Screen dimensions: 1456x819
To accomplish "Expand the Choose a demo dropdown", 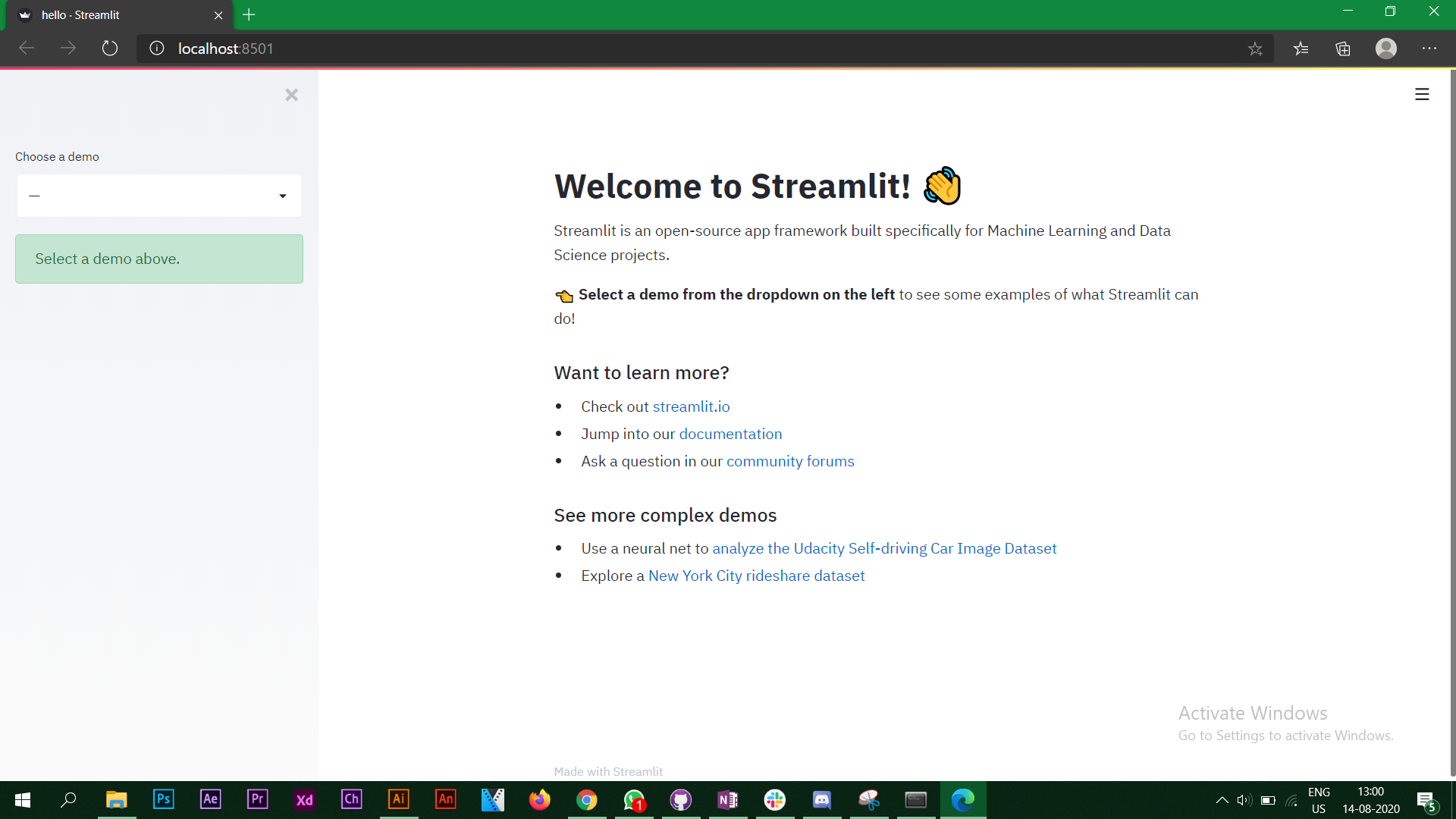I will [159, 196].
